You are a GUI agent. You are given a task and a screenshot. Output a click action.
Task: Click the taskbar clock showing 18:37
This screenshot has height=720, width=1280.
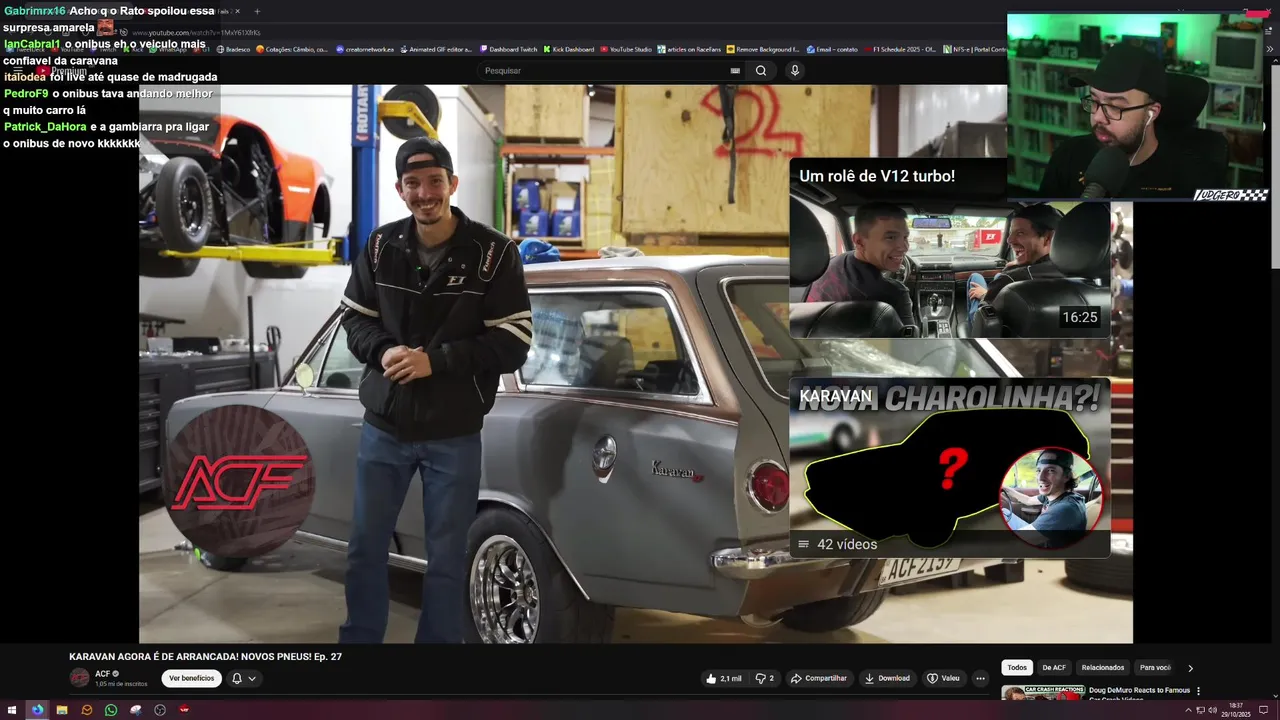coord(1236,710)
